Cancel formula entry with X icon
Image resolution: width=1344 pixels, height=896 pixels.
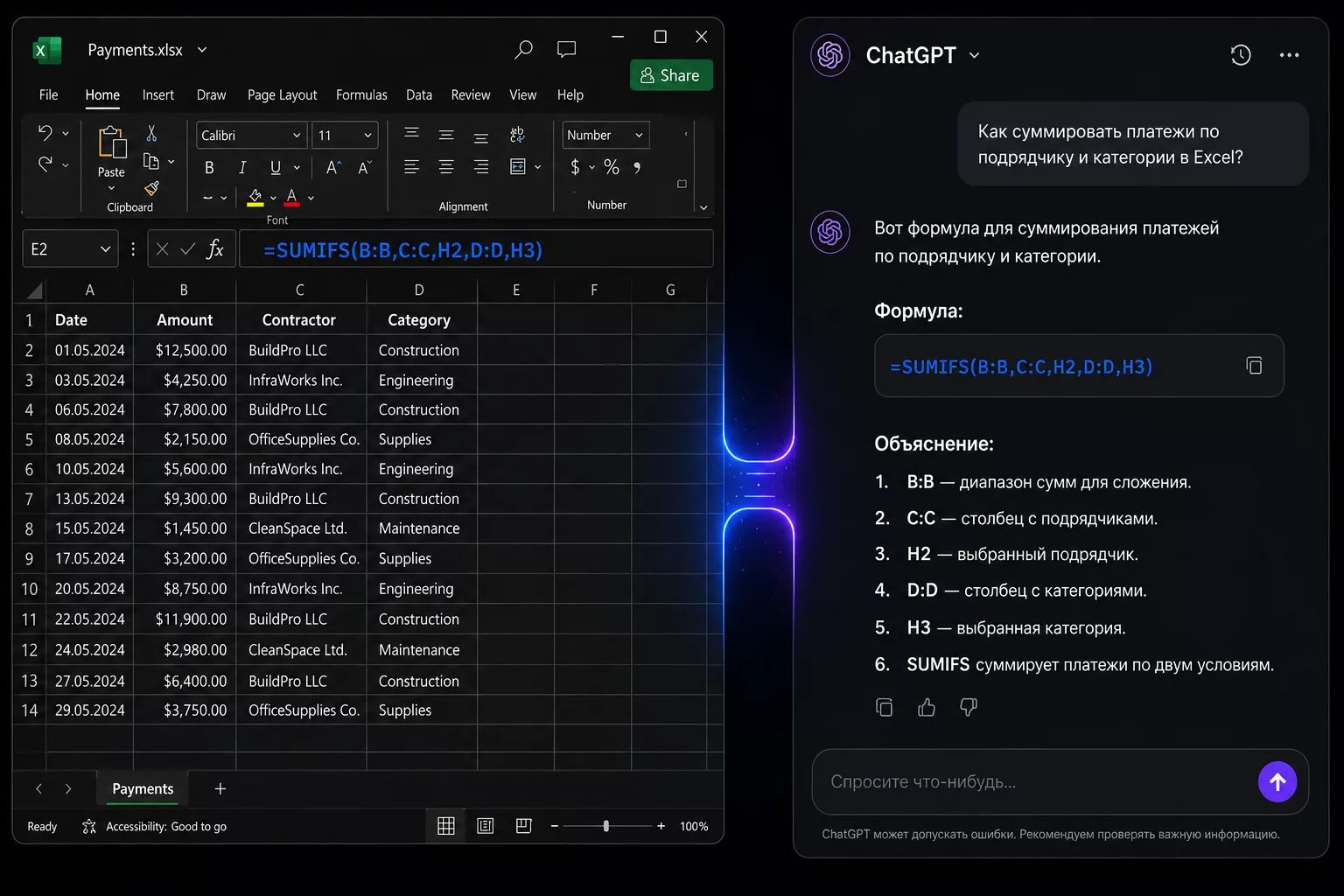162,249
